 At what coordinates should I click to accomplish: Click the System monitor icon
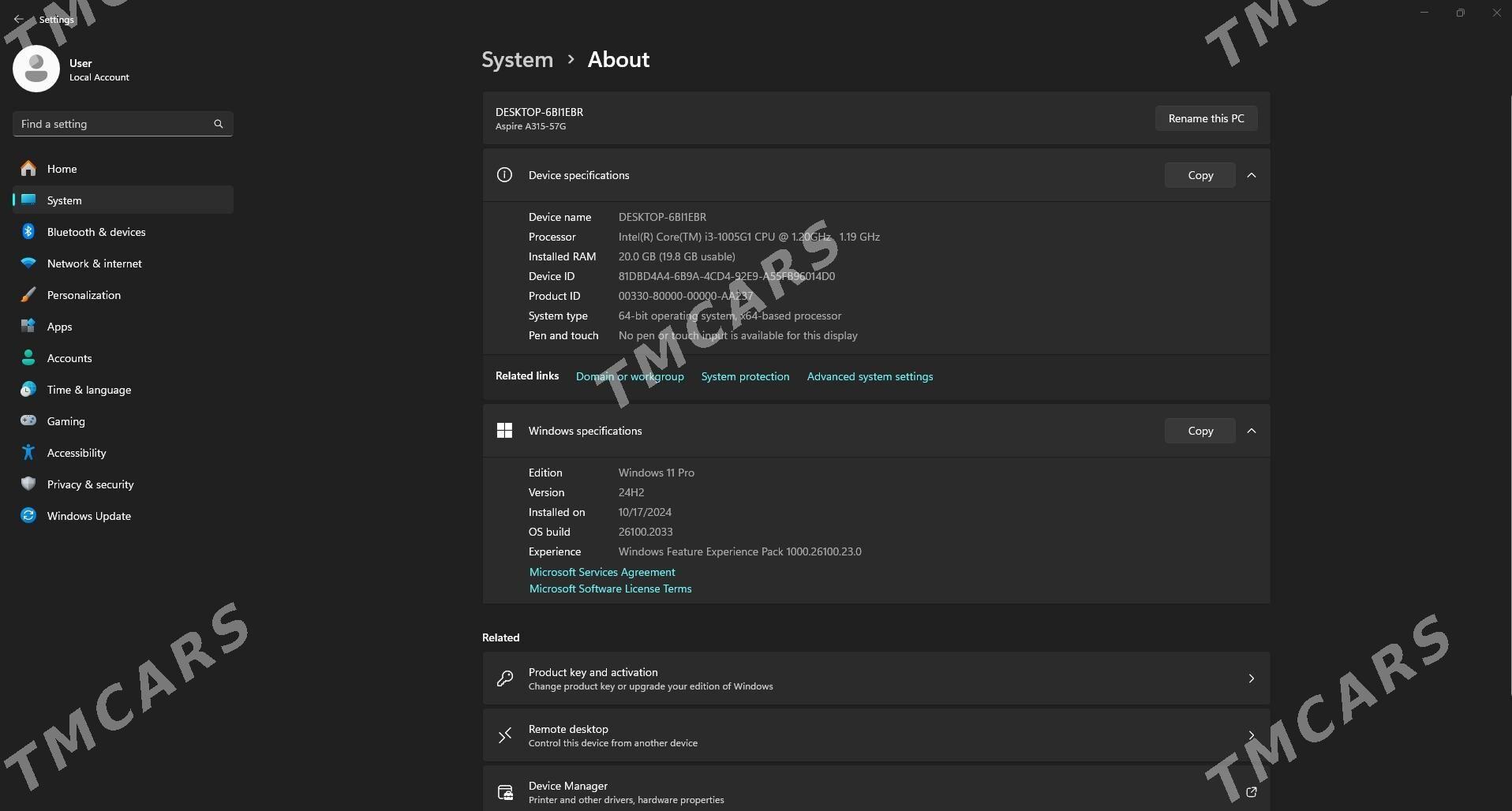point(28,200)
